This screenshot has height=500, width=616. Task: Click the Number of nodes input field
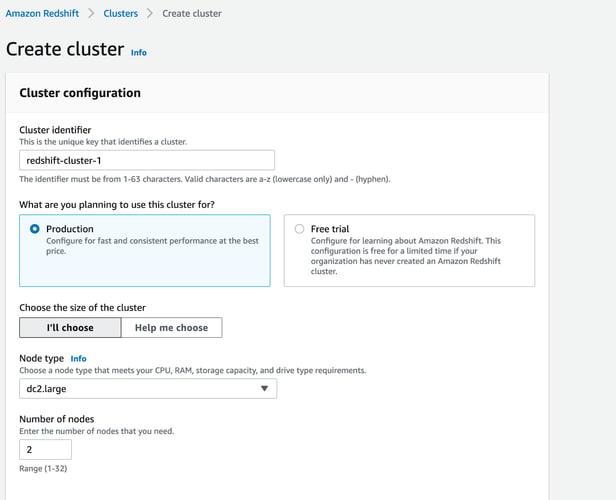(46, 449)
